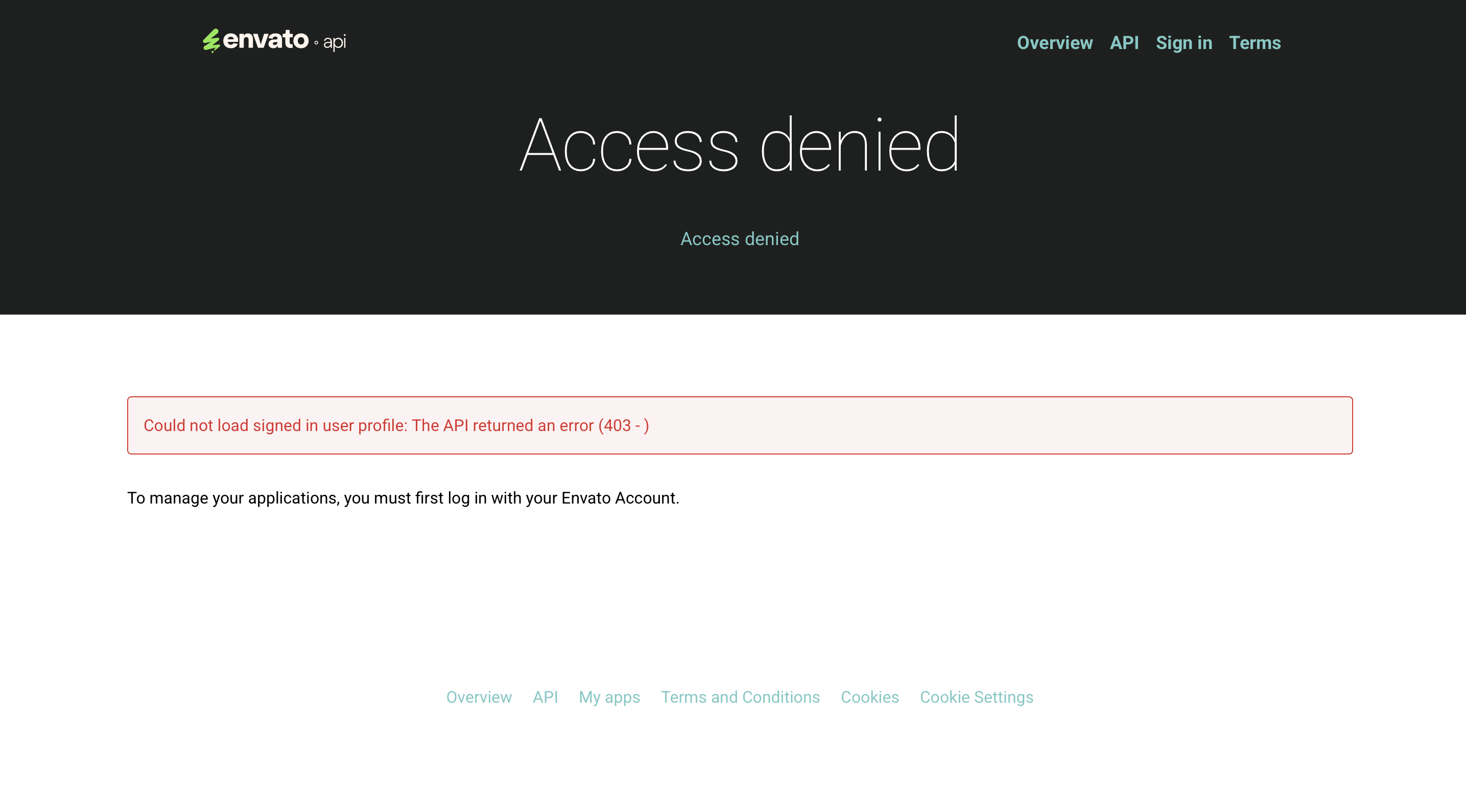The width and height of the screenshot is (1466, 812).
Task: Open Terms and Conditions footer link
Action: (740, 697)
